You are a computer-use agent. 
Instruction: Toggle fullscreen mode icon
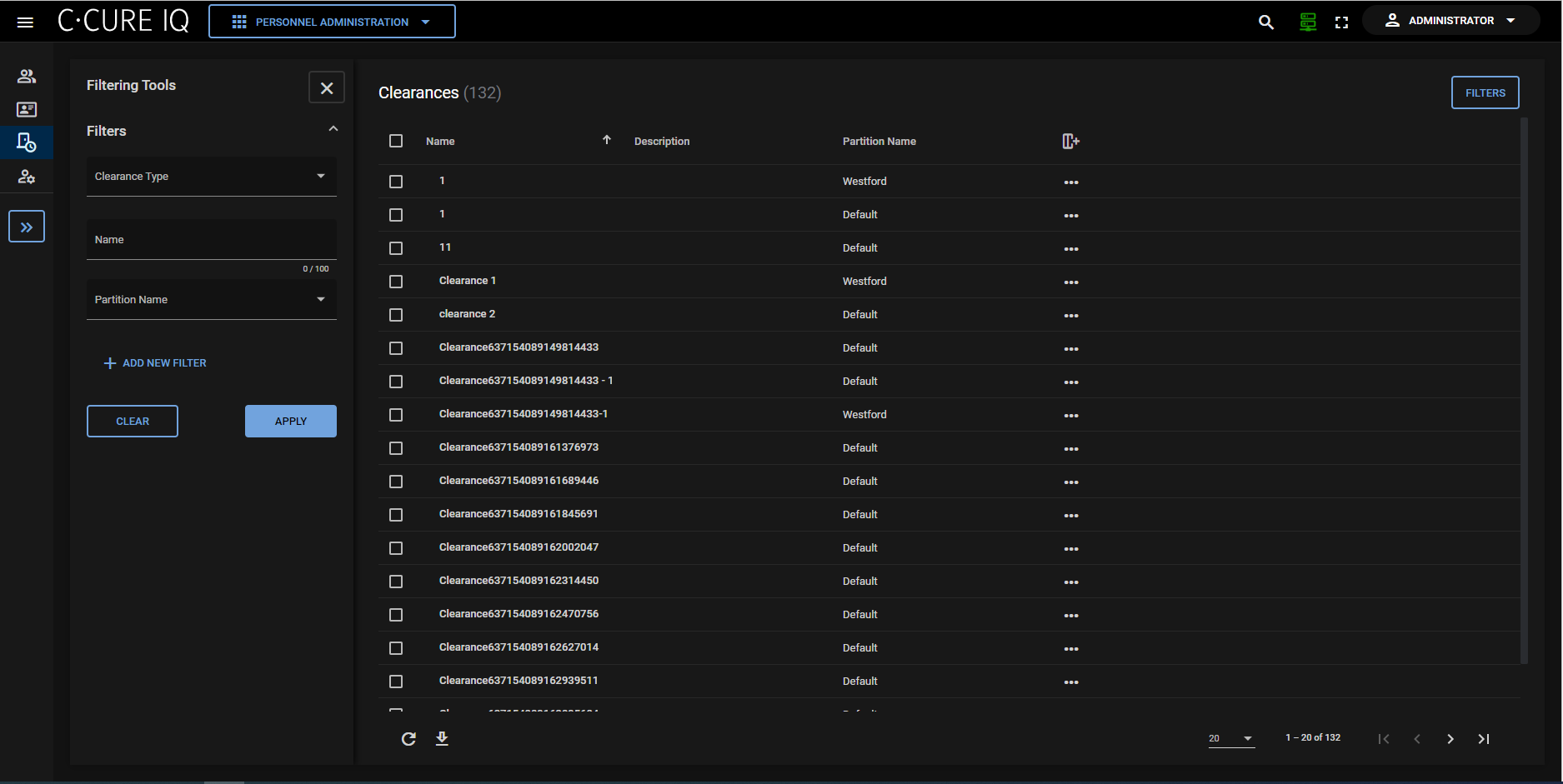[x=1341, y=22]
